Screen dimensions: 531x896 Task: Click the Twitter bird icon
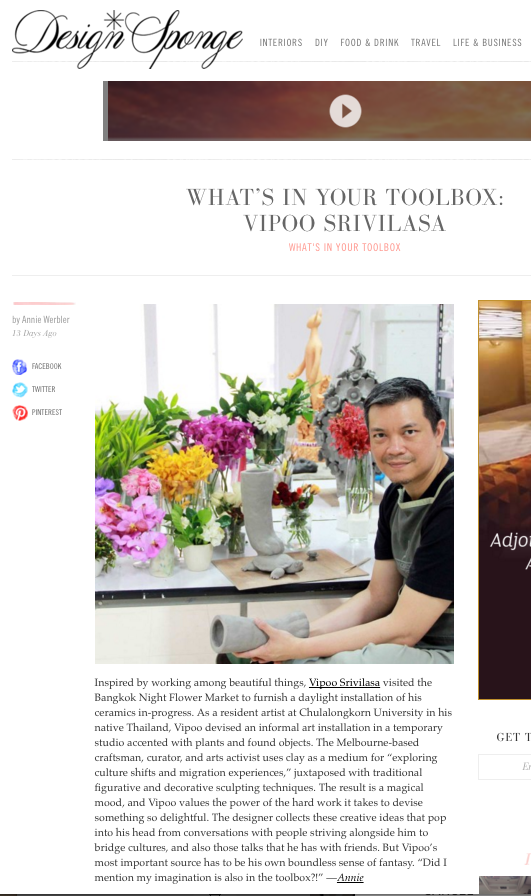click(19, 390)
